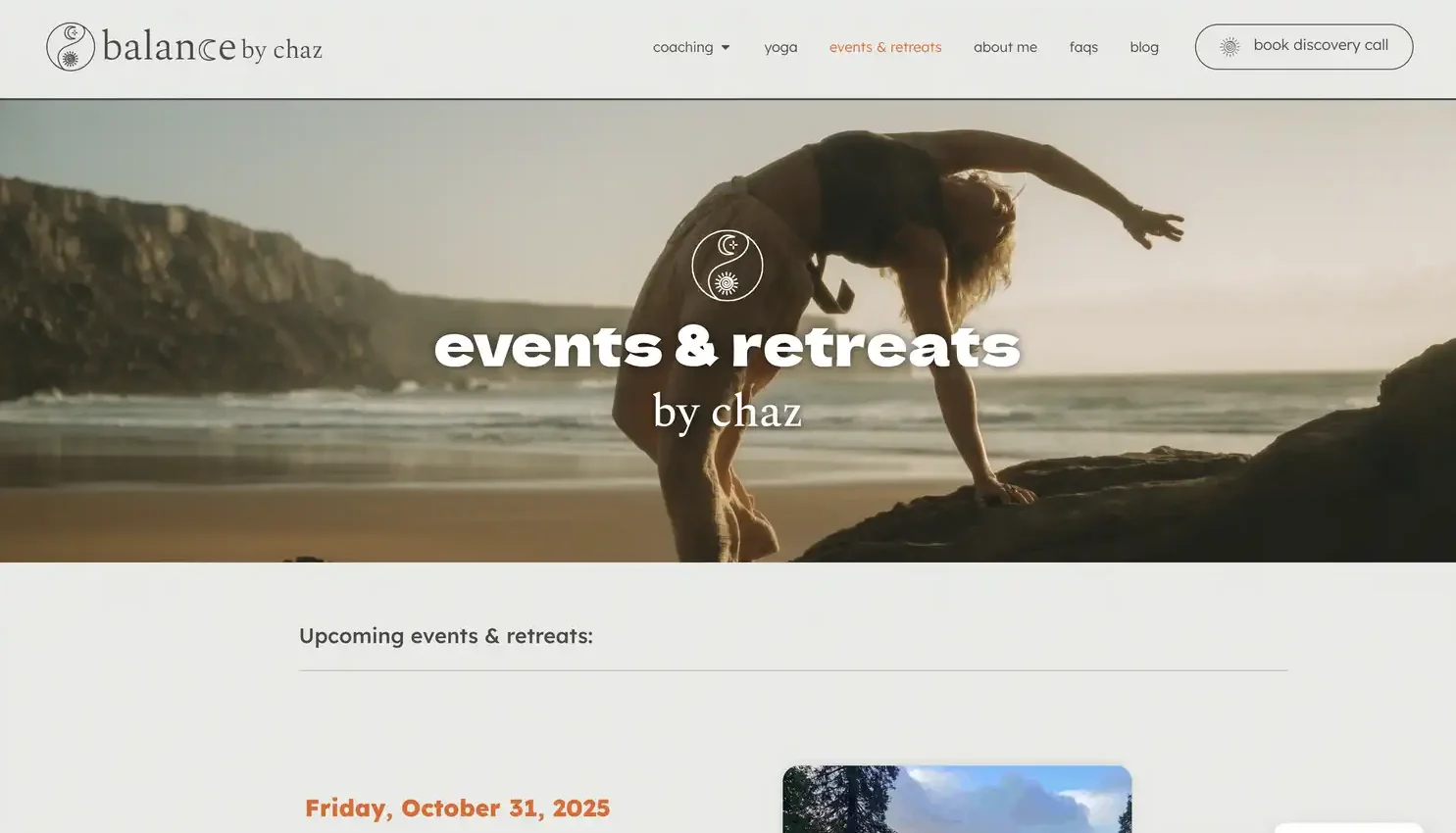Click the large "events & retreats" hero heading
The width and height of the screenshot is (1456, 833).
pos(728,346)
